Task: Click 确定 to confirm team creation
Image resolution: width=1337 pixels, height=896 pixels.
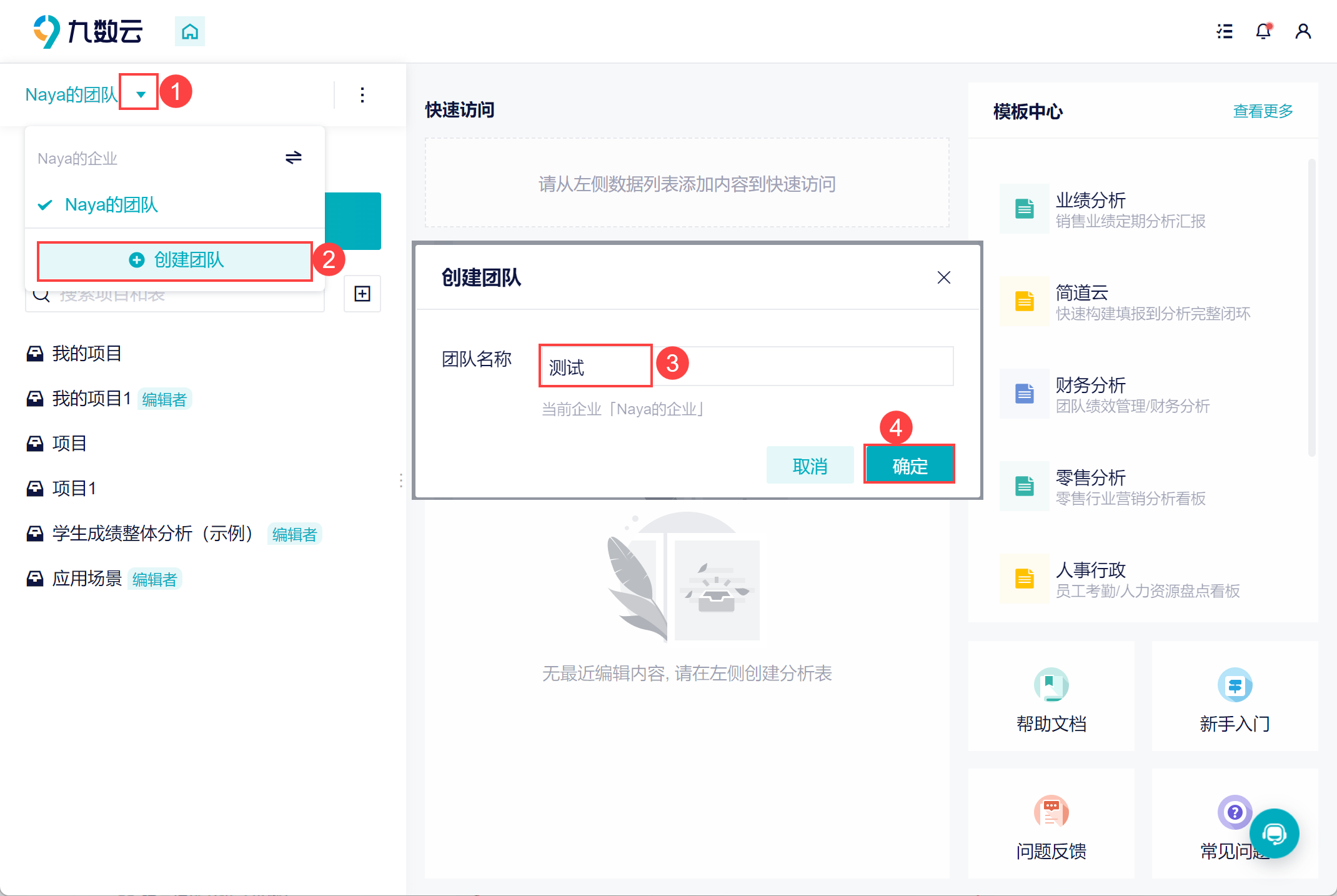Action: 909,465
